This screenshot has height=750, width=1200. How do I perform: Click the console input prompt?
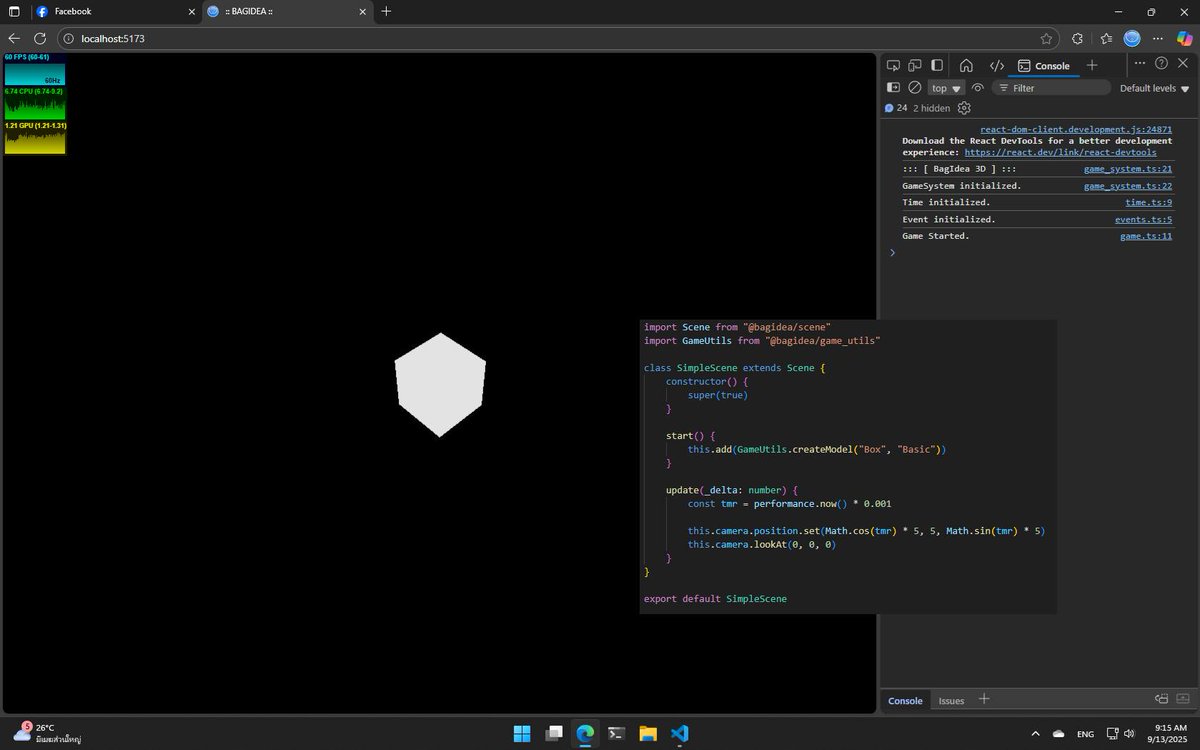pyautogui.click(x=1035, y=253)
